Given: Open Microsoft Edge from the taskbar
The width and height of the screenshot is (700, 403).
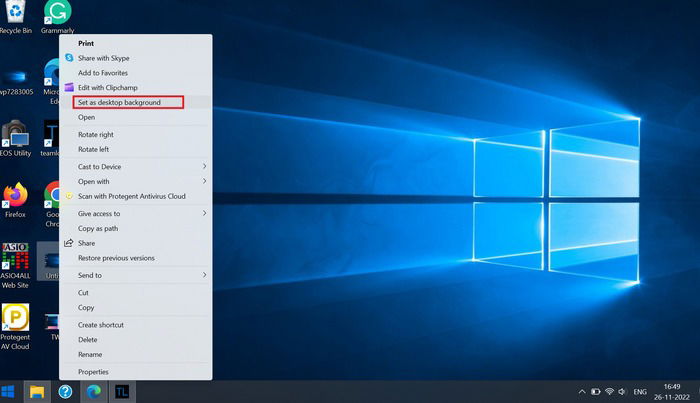Looking at the screenshot, I should click(x=93, y=392).
